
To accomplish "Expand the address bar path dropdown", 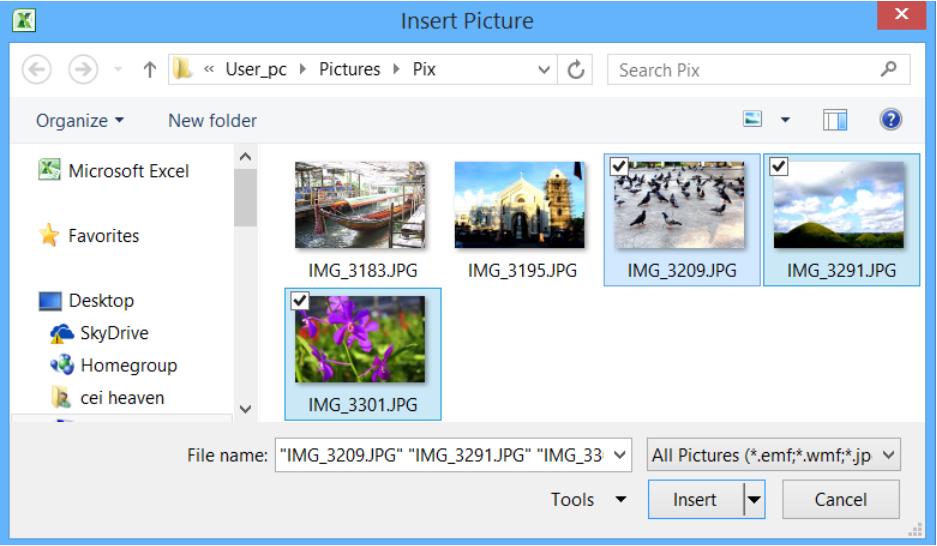I will pyautogui.click(x=543, y=70).
